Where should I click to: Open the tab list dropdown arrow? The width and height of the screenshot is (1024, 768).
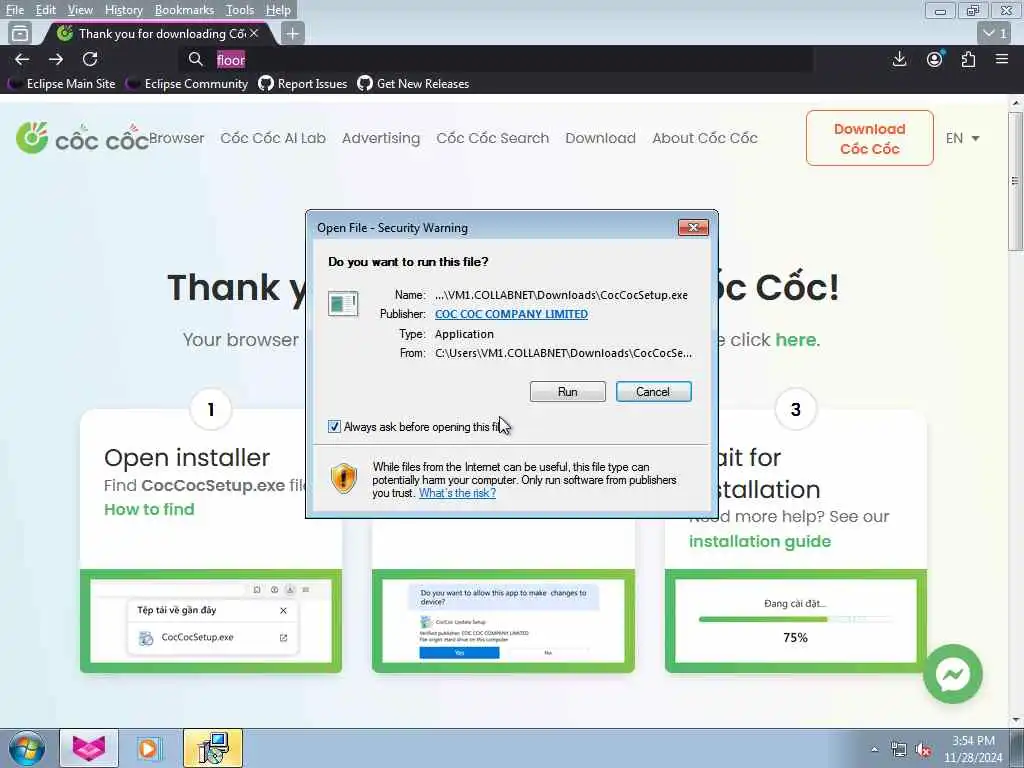[995, 33]
